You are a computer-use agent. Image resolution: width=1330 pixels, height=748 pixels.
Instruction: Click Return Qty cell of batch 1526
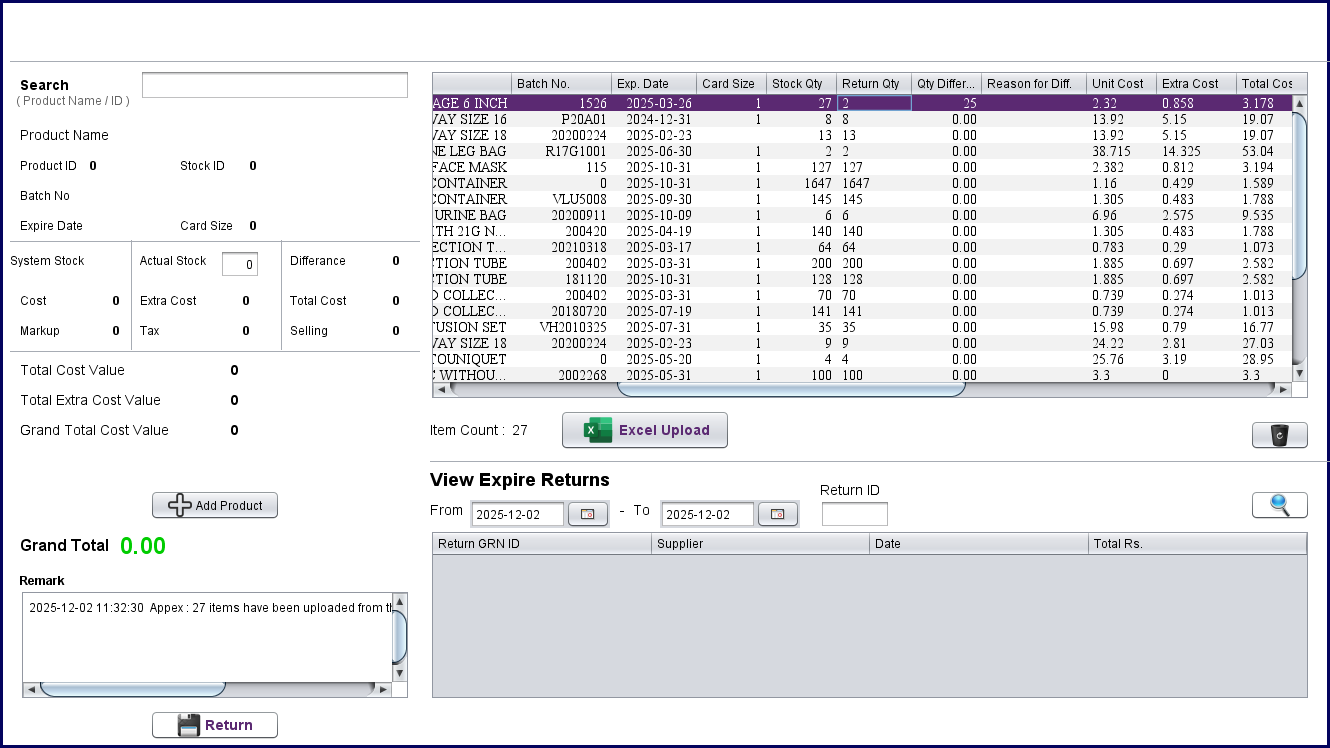(x=873, y=103)
